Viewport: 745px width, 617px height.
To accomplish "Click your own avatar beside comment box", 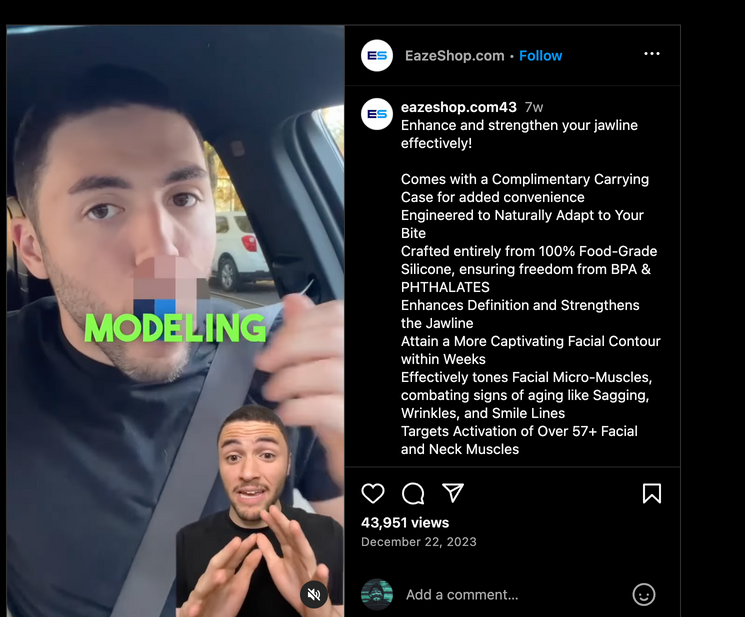I will (x=377, y=594).
